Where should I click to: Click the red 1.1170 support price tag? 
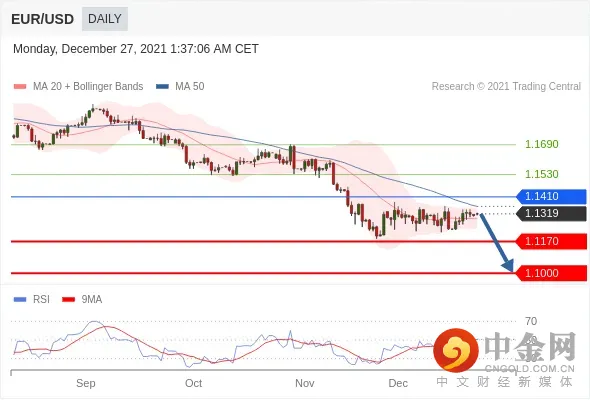point(551,241)
